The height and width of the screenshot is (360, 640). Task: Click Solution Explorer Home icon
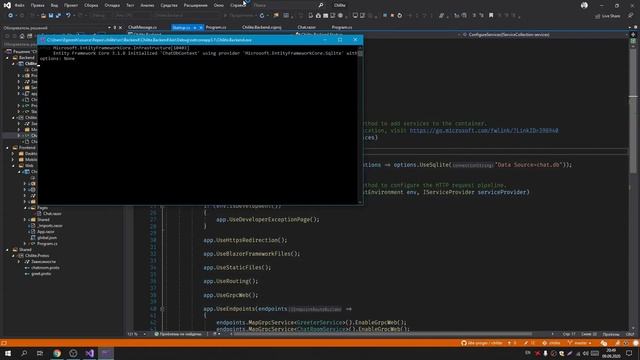(x=22, y=36)
